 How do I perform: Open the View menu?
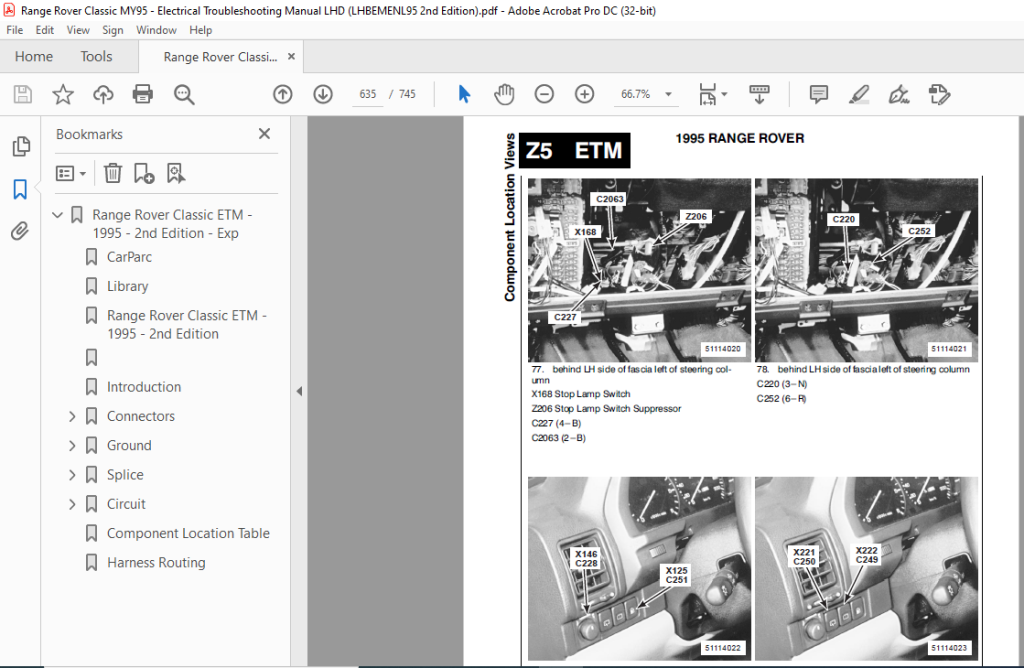point(78,30)
